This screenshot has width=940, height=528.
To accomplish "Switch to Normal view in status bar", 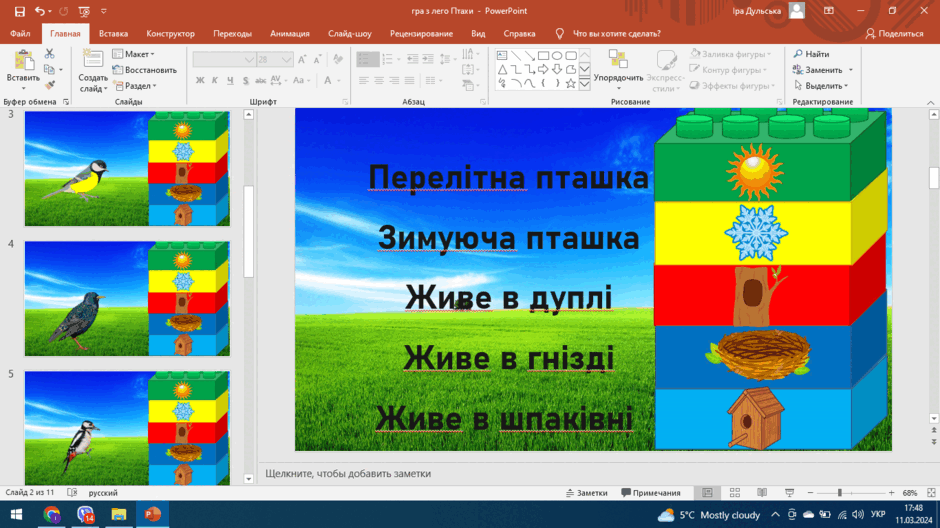I will click(707, 493).
